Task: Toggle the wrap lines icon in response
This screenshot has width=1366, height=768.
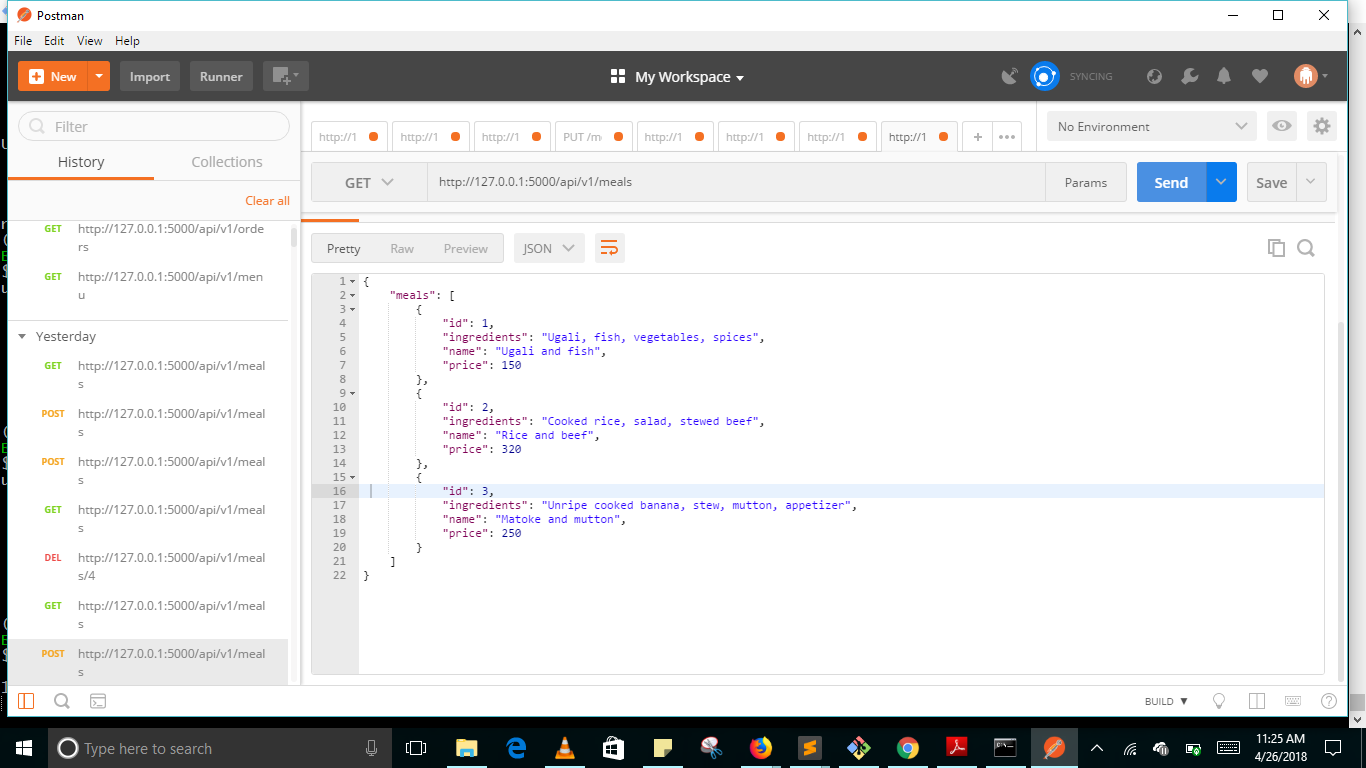Action: (x=610, y=248)
